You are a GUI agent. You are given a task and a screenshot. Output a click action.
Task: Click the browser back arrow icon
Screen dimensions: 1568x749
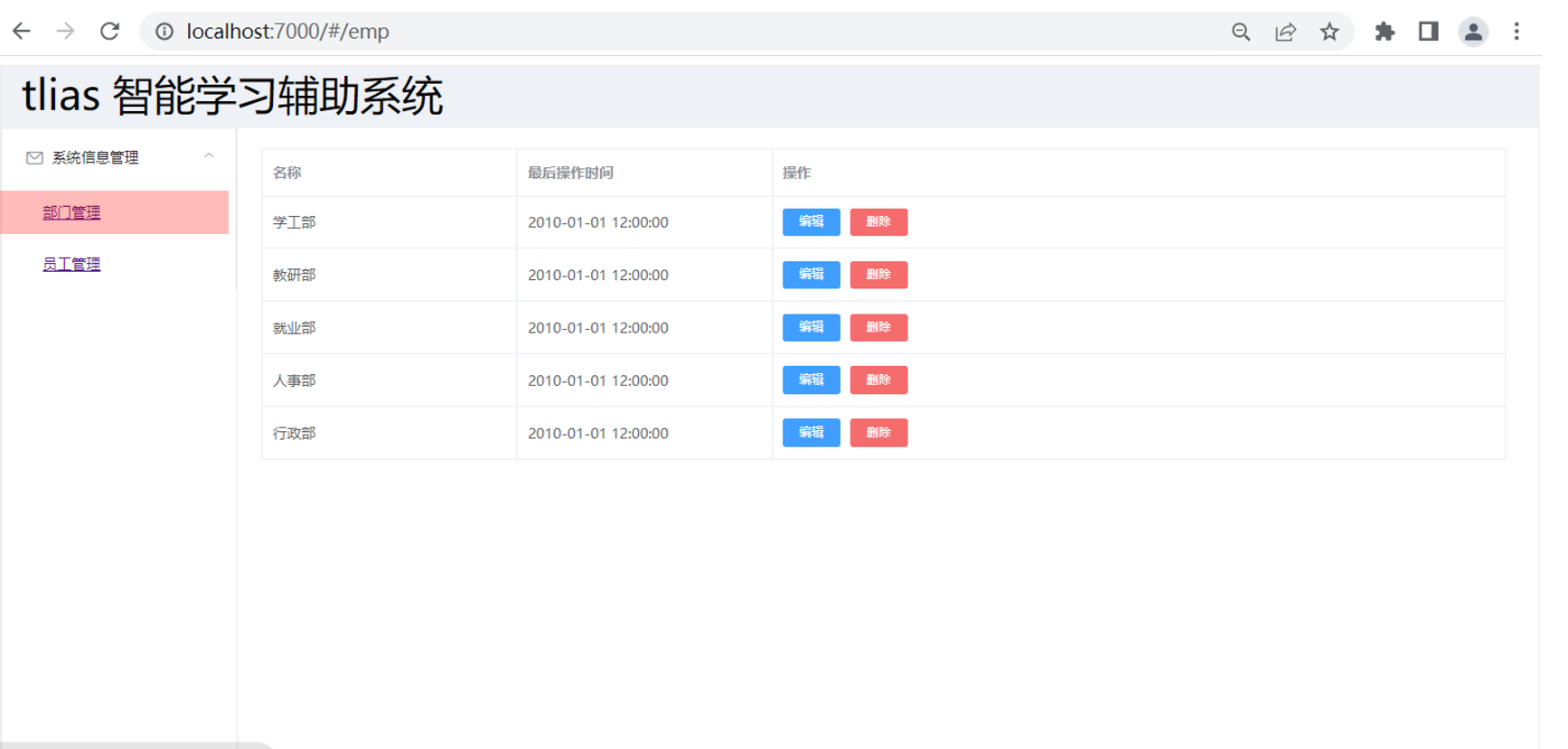pos(22,32)
